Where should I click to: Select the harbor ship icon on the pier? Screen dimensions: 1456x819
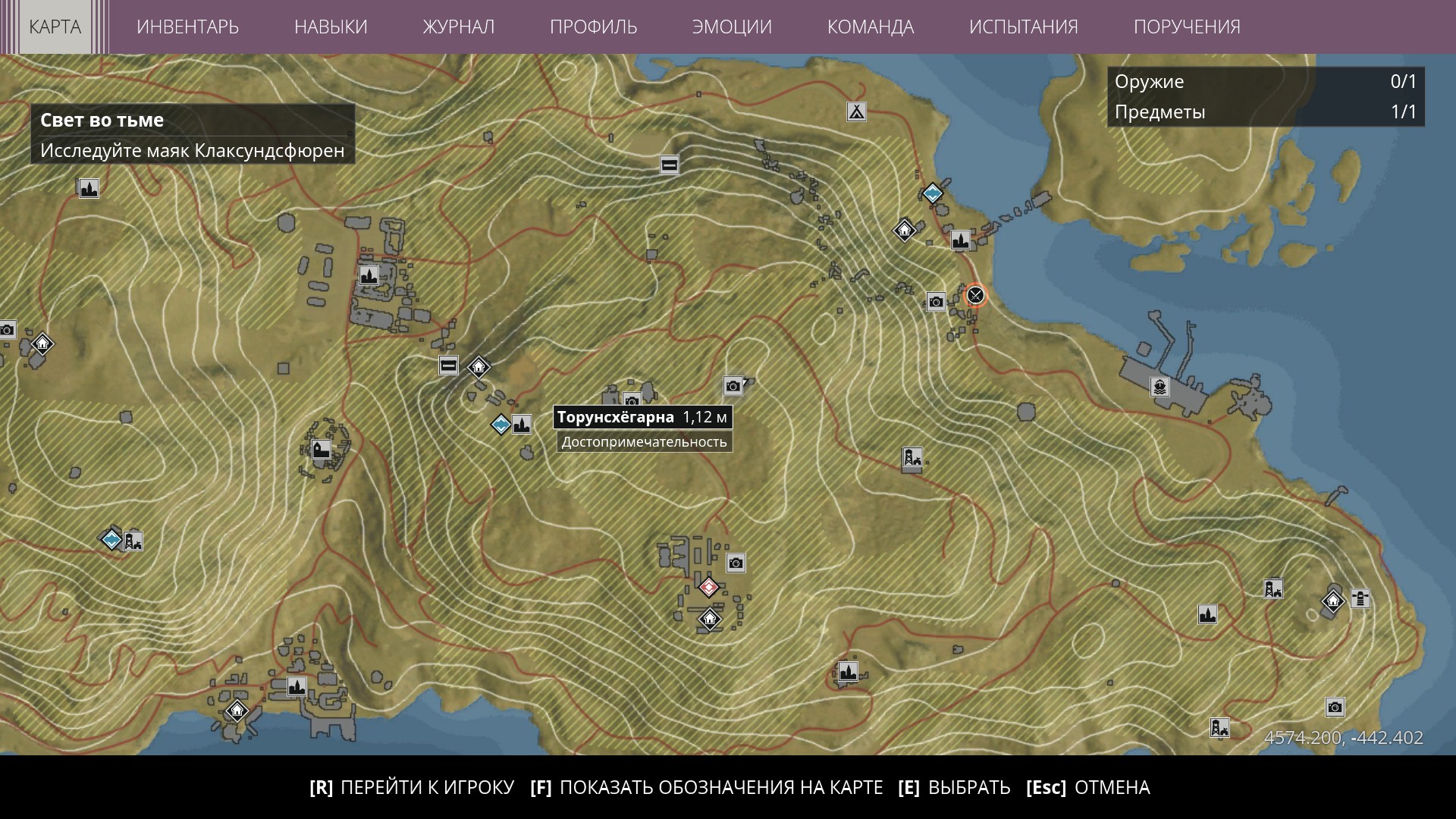click(1159, 387)
